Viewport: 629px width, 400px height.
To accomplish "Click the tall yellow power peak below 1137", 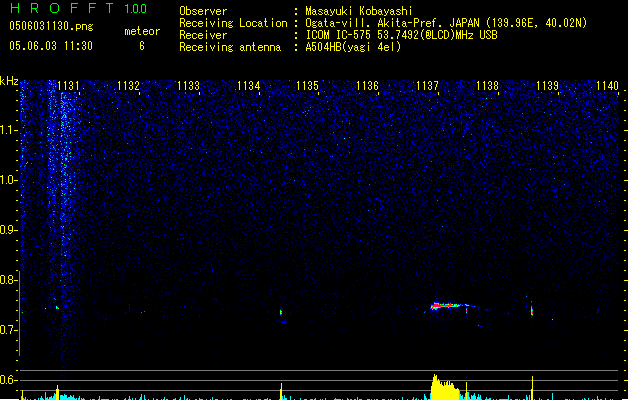I will [x=444, y=387].
